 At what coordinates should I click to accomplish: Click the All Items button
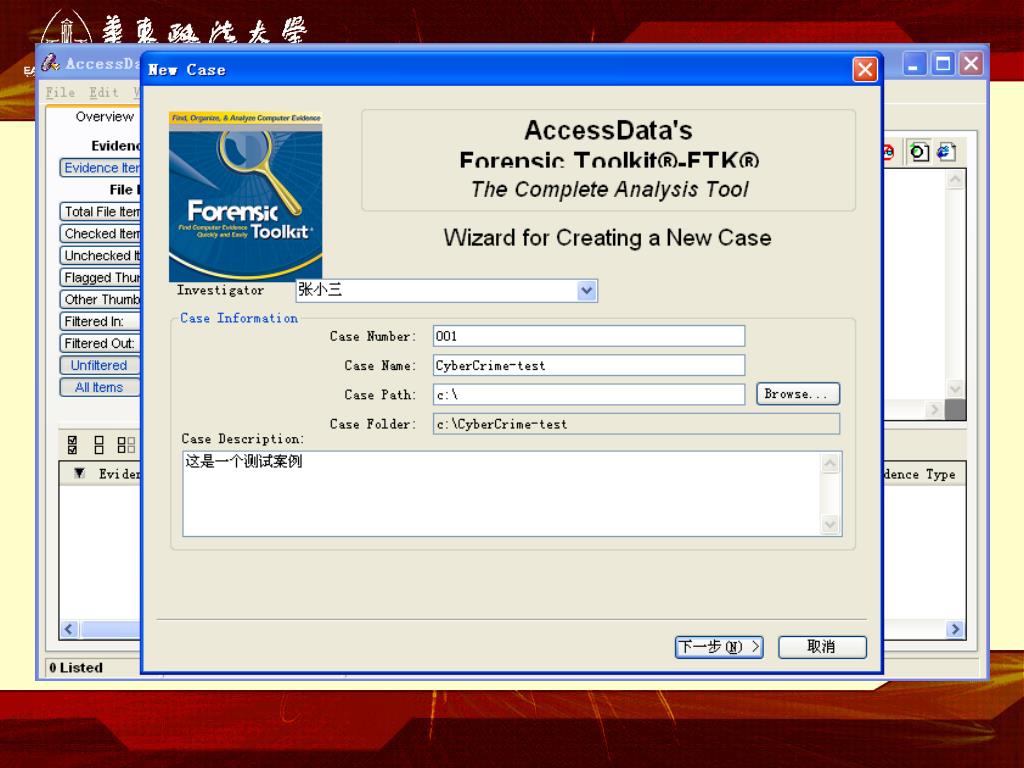[100, 387]
